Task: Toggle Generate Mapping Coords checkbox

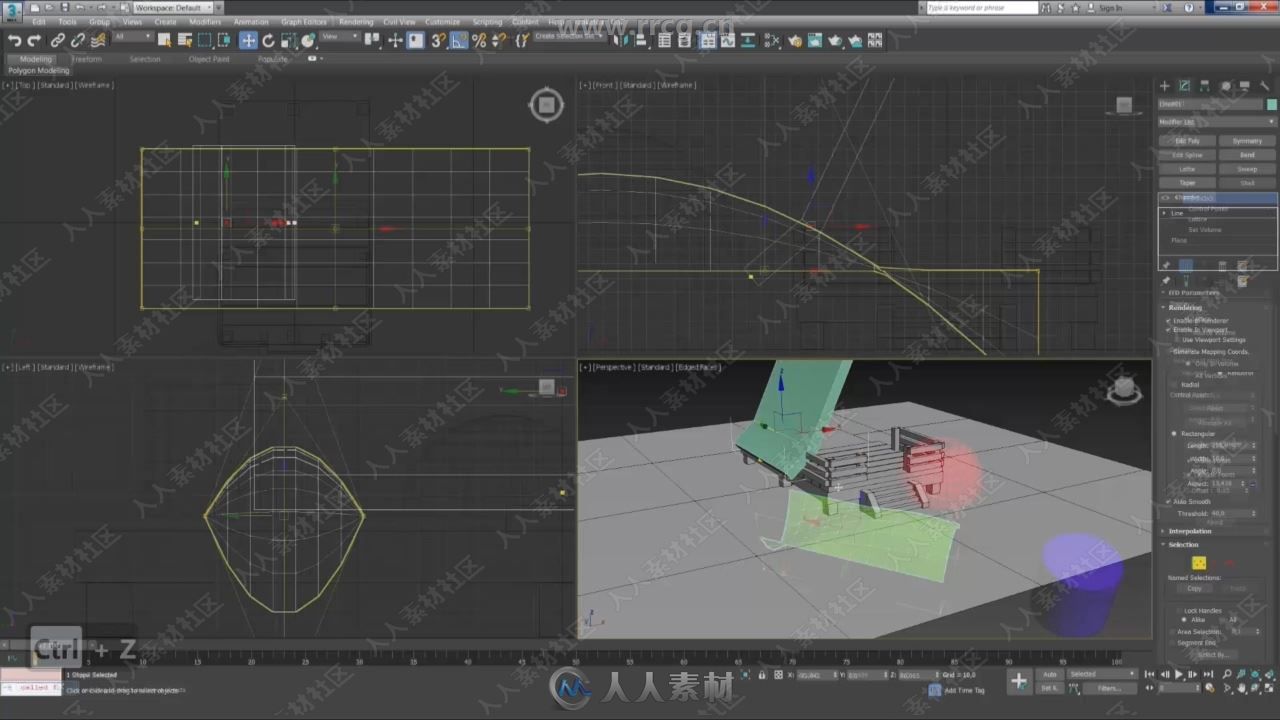Action: tap(1168, 352)
